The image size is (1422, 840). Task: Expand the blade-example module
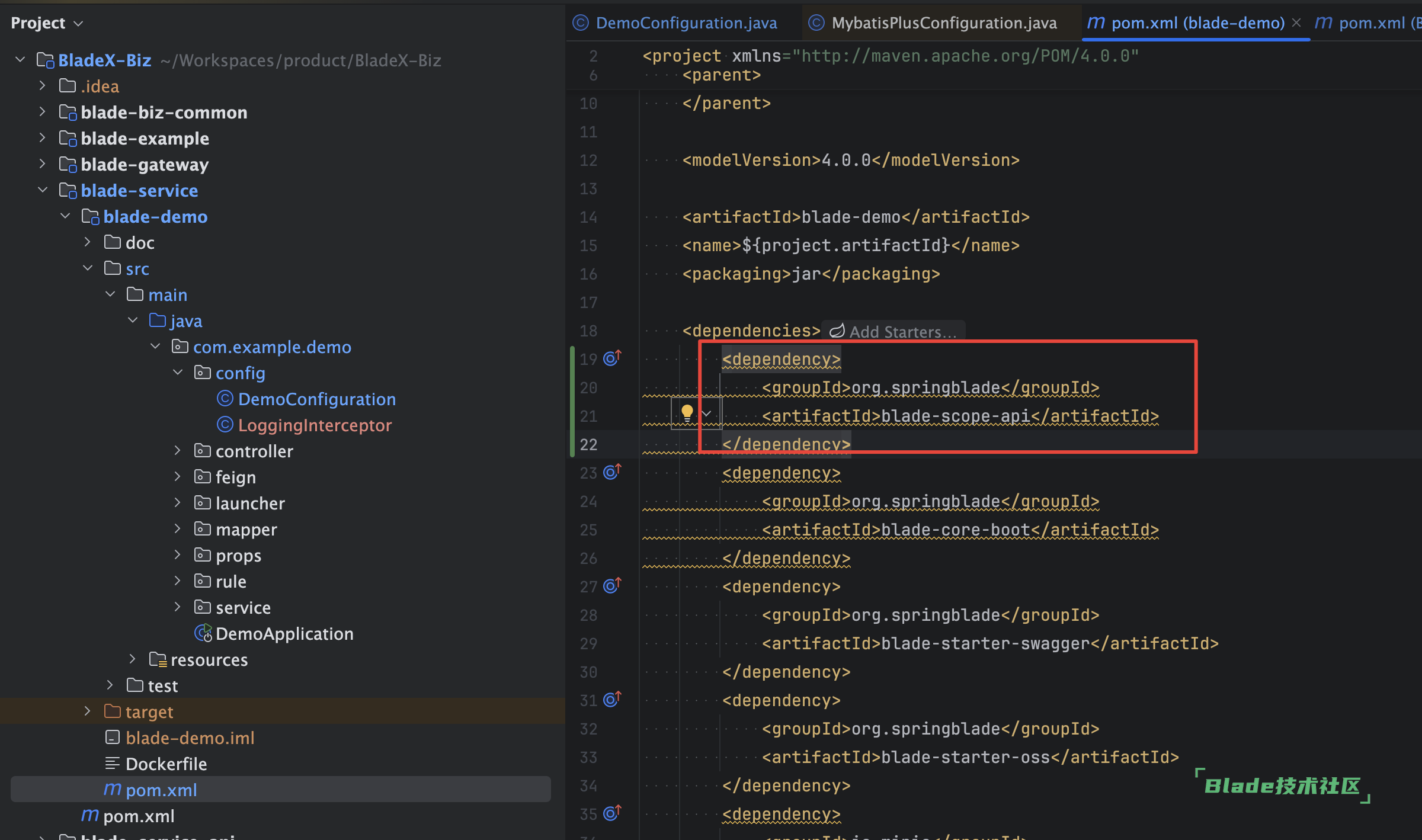click(43, 138)
